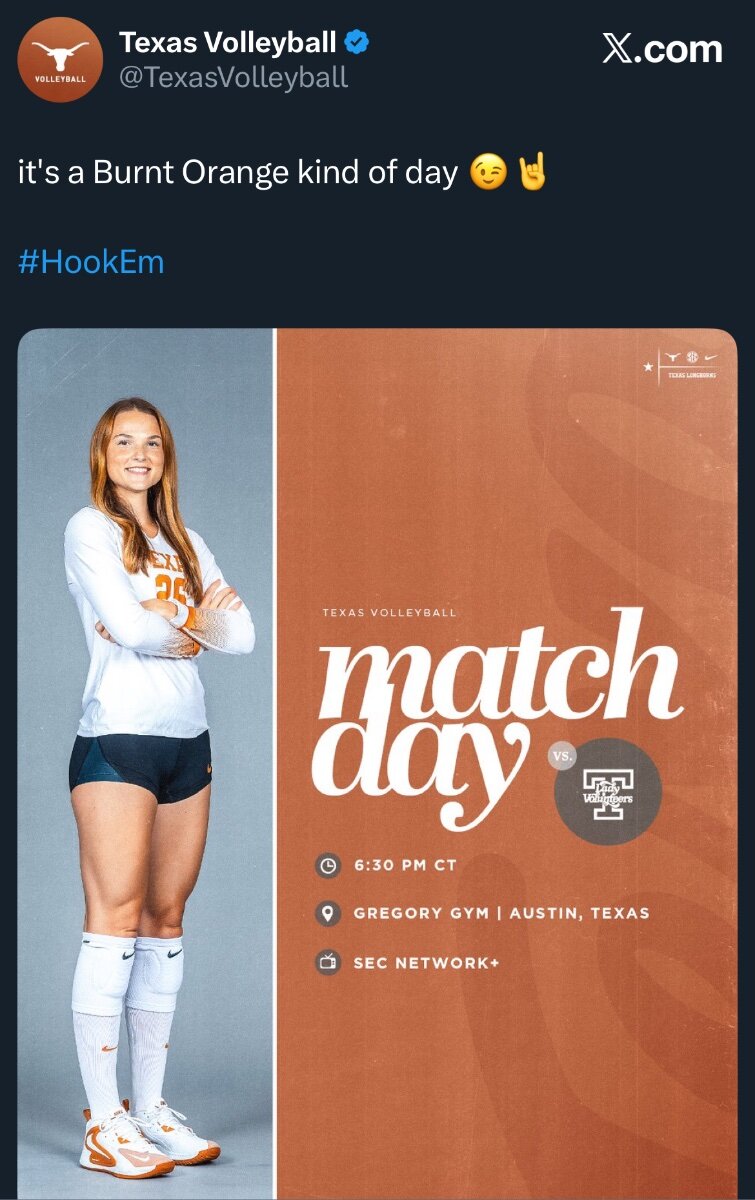
Task: Click the X.com logo
Action: coord(662,49)
